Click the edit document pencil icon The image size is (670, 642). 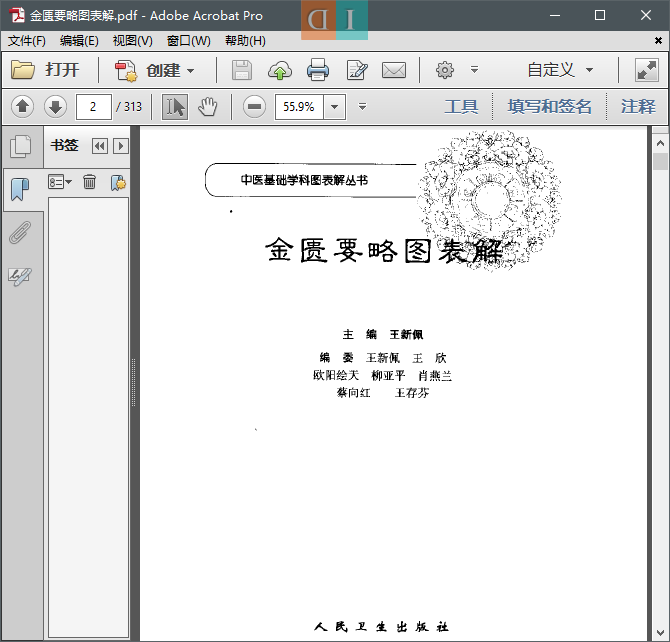pos(357,71)
